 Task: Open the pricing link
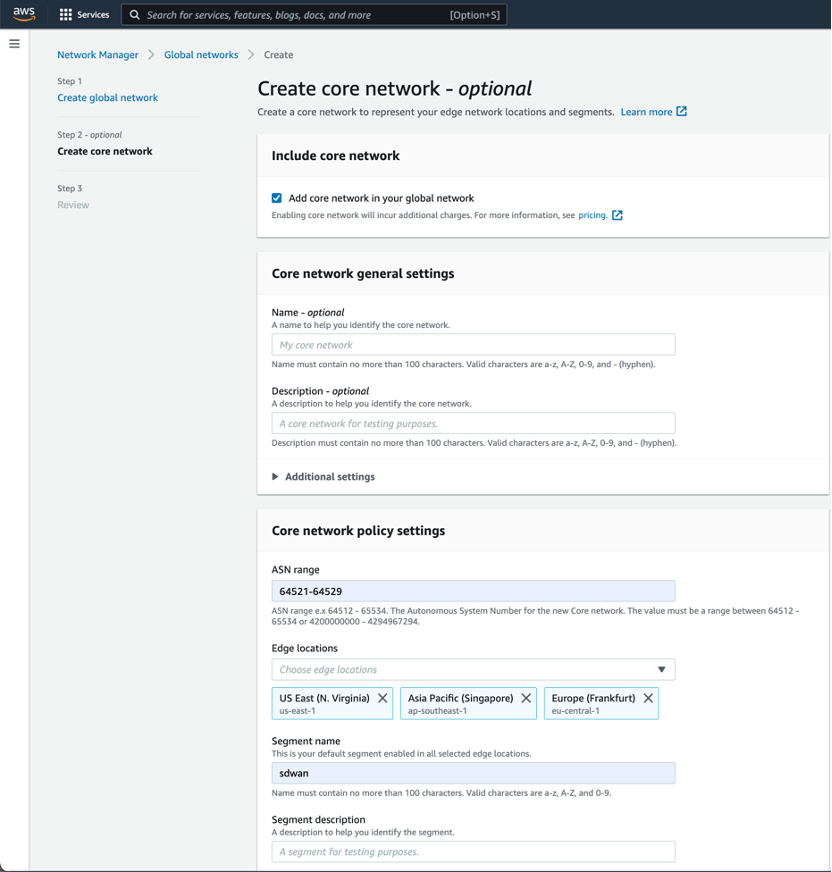592,215
